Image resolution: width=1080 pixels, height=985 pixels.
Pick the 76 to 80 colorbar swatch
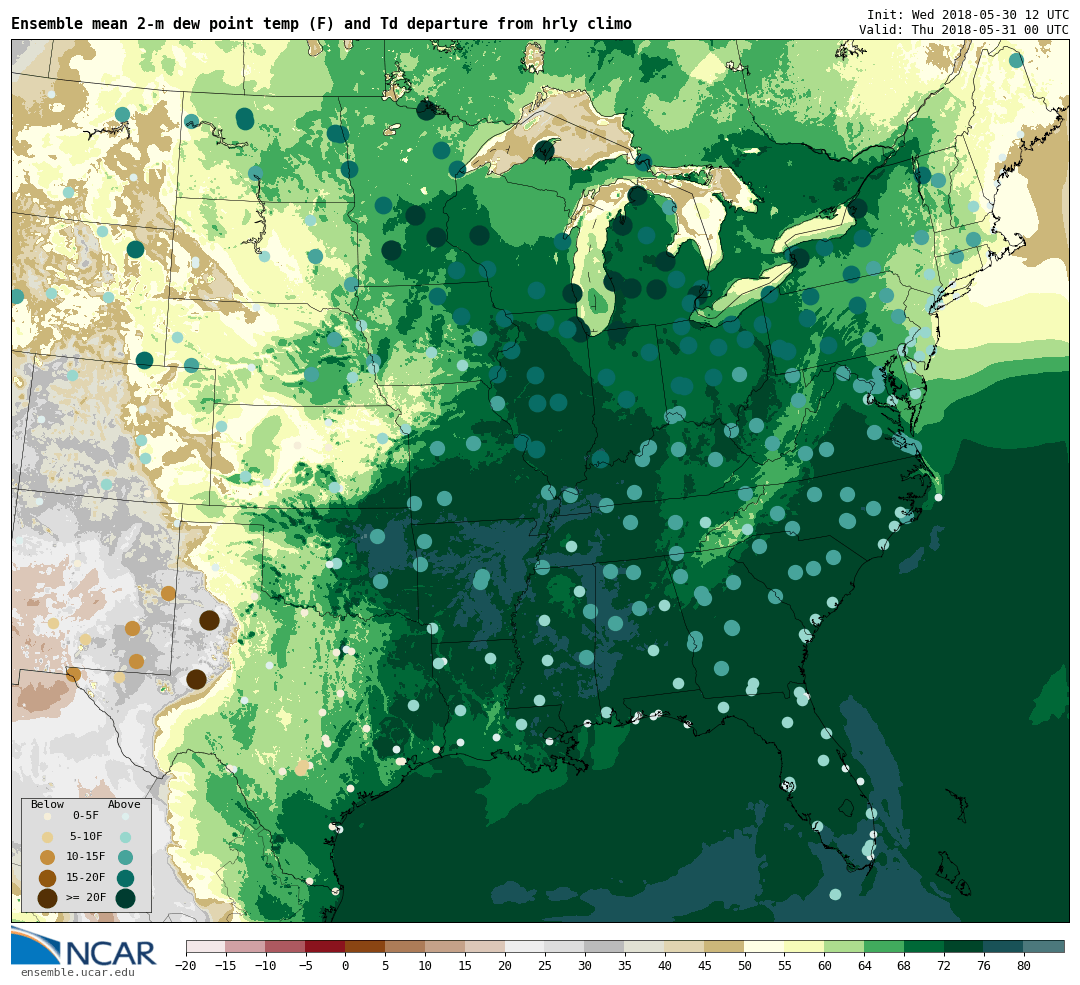click(1003, 946)
